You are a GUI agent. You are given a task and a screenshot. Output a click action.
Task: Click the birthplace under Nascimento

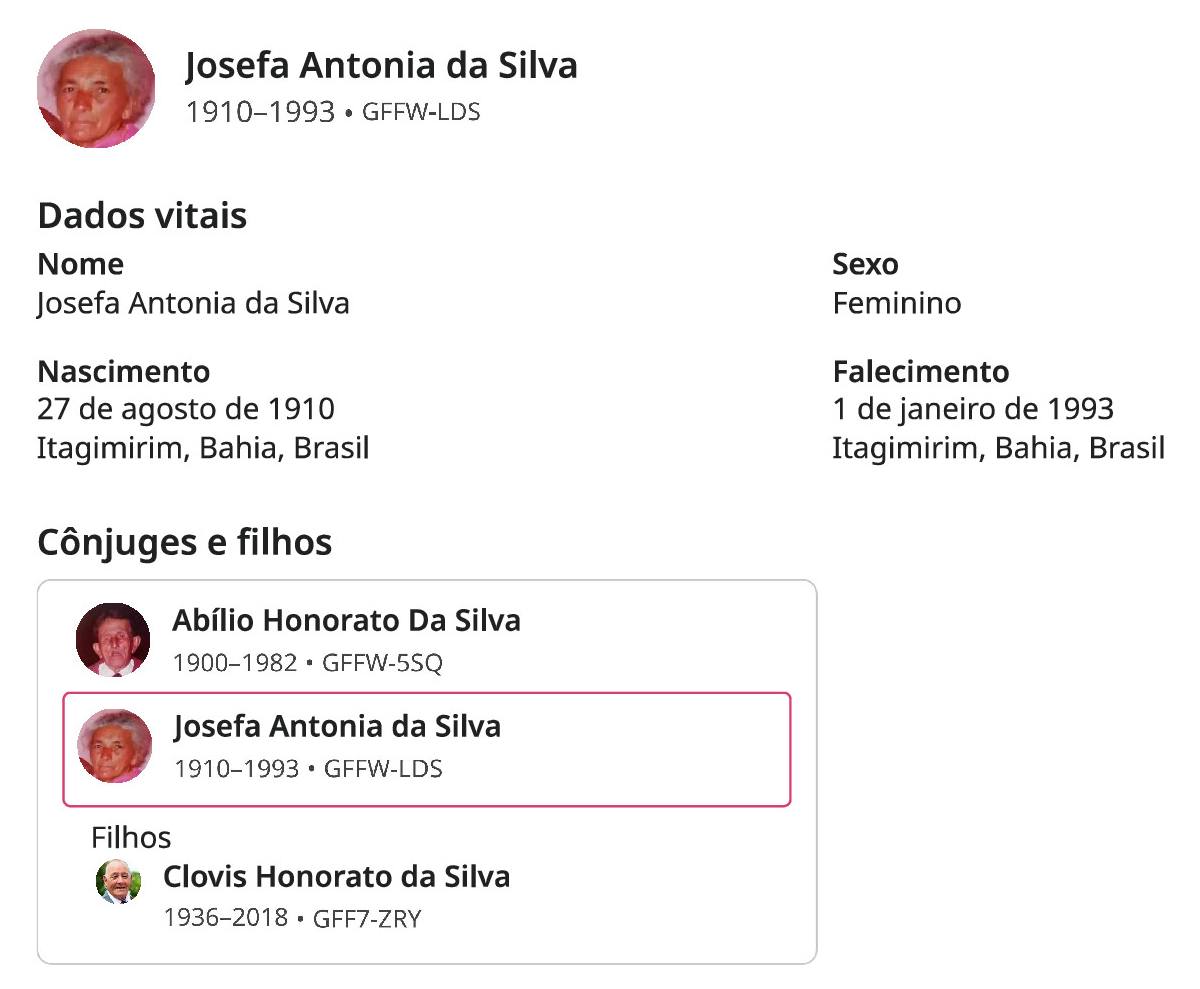[203, 448]
